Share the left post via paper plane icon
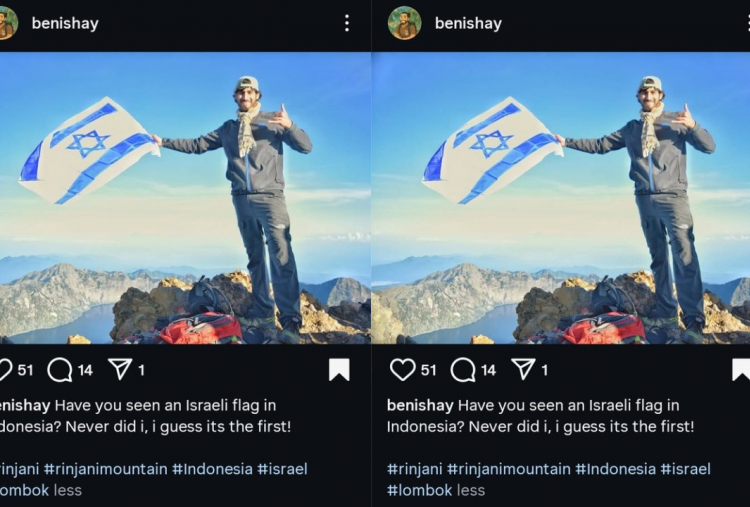This screenshot has height=507, width=750. [x=120, y=370]
